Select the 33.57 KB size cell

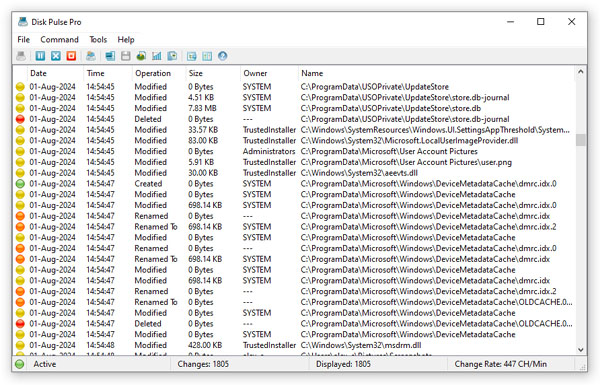[x=203, y=130]
